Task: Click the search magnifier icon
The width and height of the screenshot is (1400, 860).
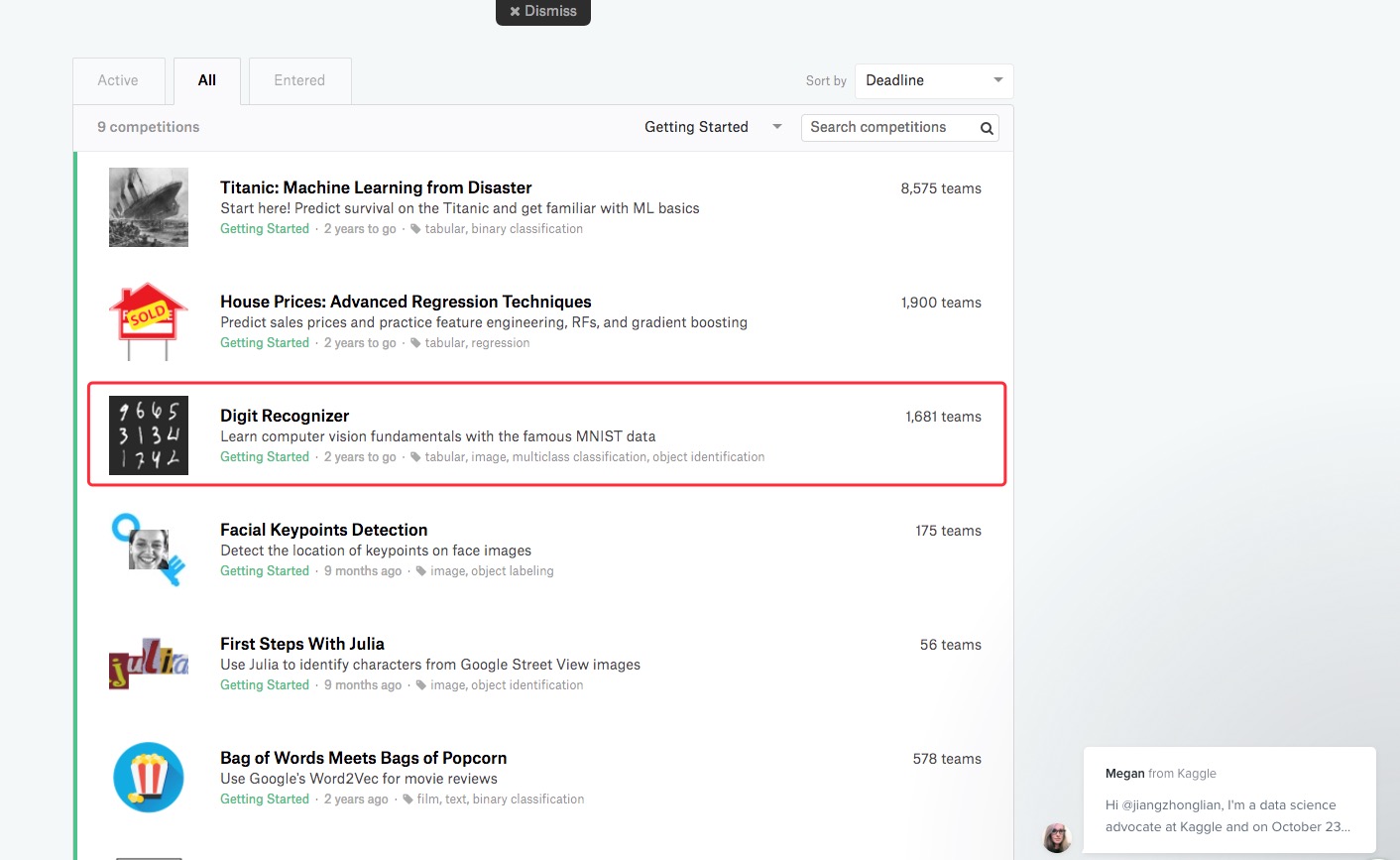Action: click(x=986, y=128)
